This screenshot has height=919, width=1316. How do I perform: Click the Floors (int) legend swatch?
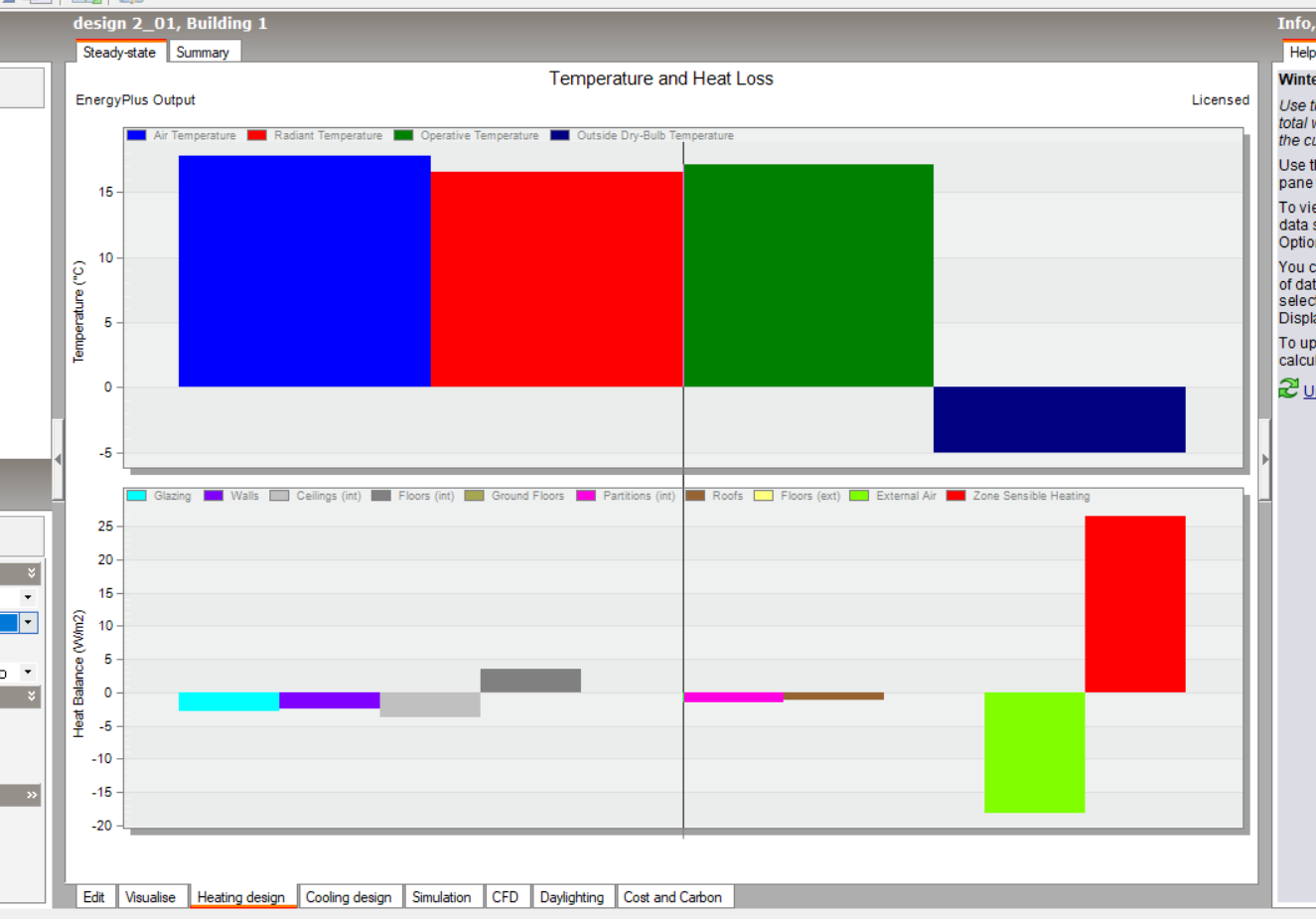tap(381, 496)
